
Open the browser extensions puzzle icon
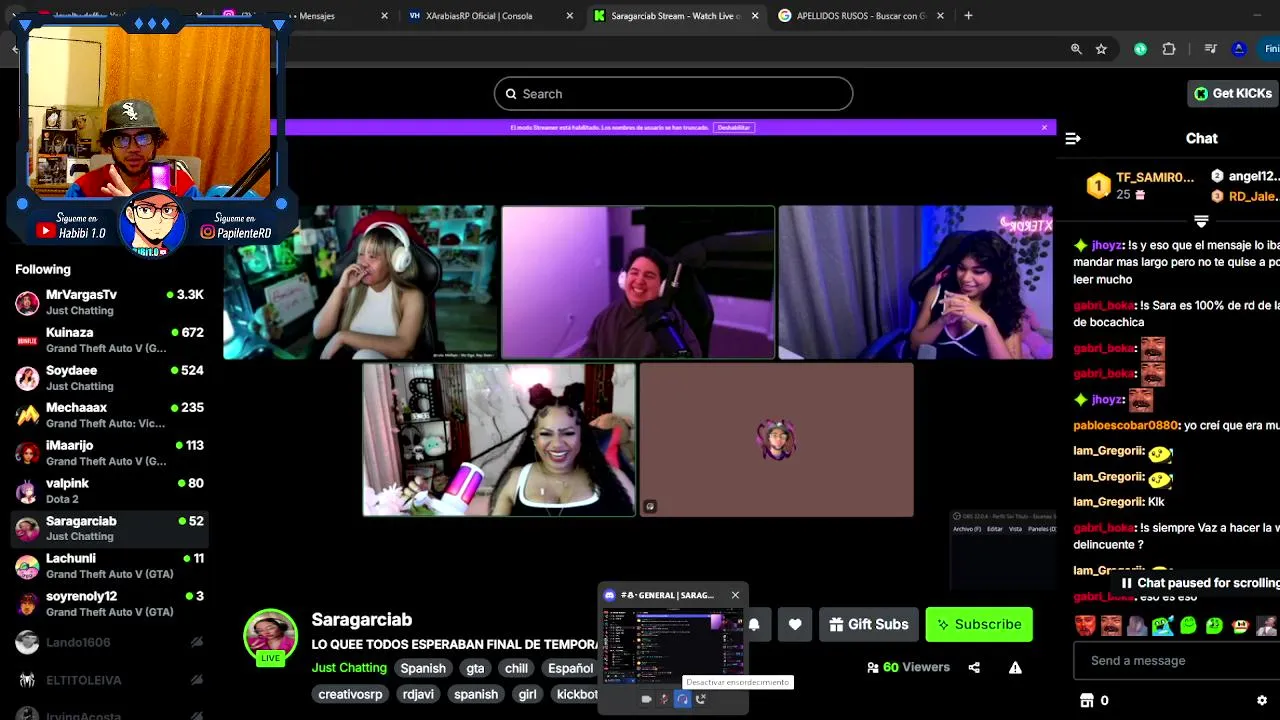tap(1169, 49)
